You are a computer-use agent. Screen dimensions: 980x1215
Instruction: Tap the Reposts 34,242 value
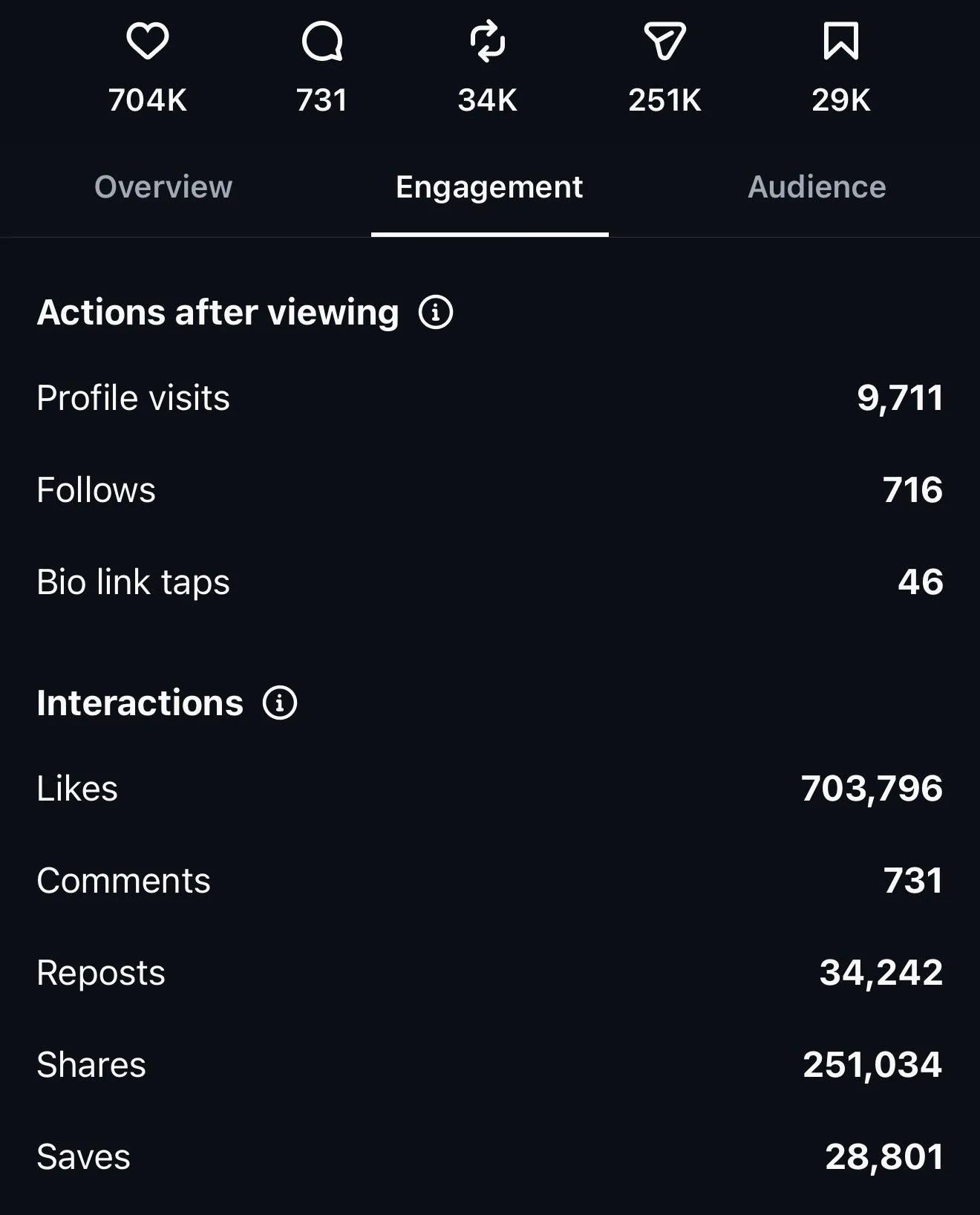(x=881, y=973)
